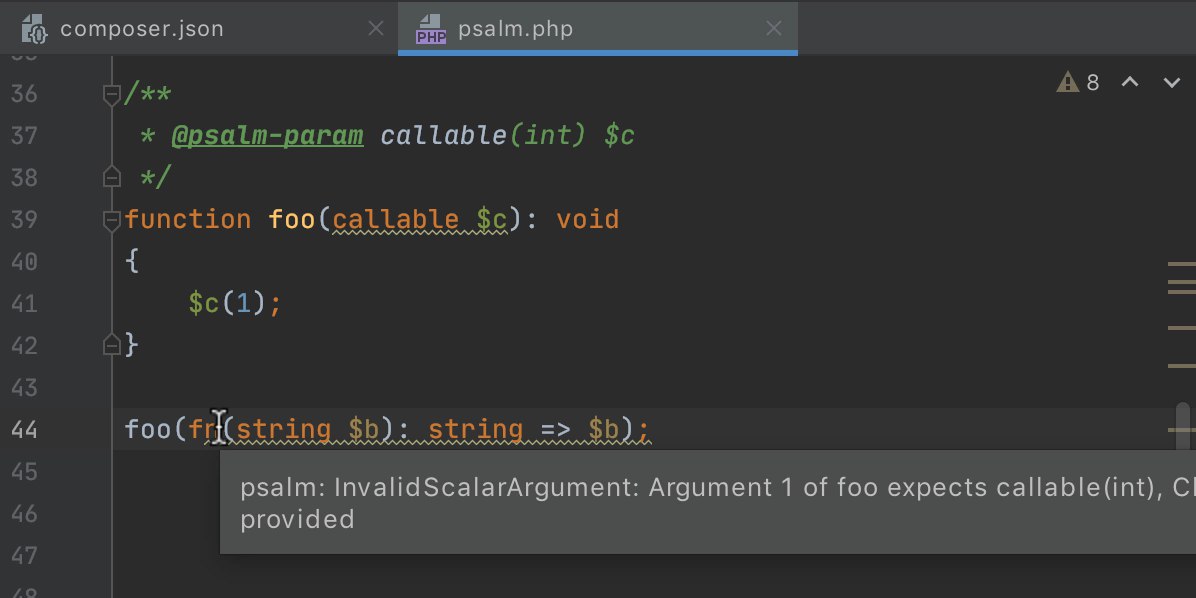Click the PHP file icon on psalm.php tab
The image size is (1196, 598).
click(431, 29)
